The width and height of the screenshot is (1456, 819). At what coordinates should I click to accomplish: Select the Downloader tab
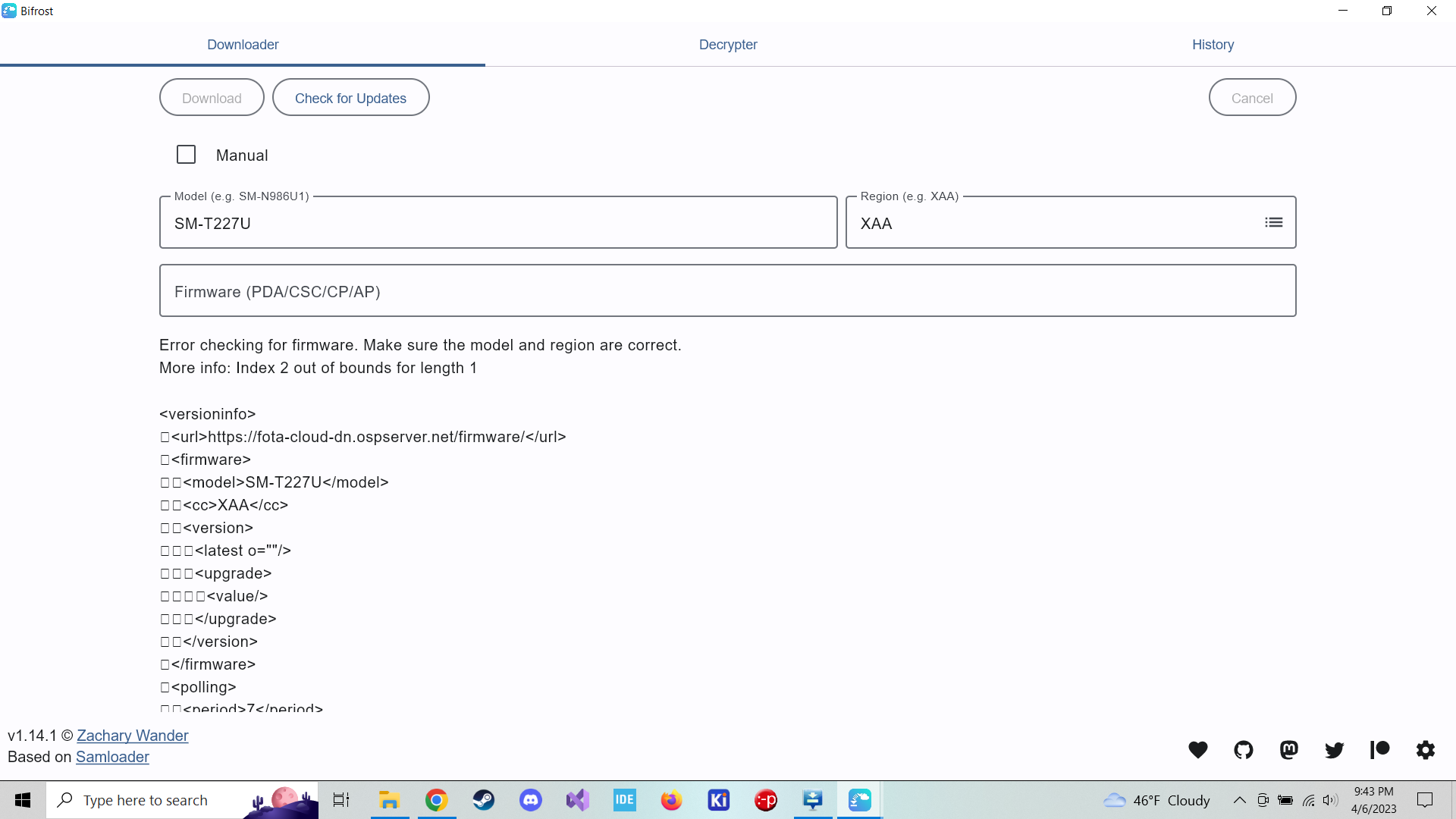[243, 45]
